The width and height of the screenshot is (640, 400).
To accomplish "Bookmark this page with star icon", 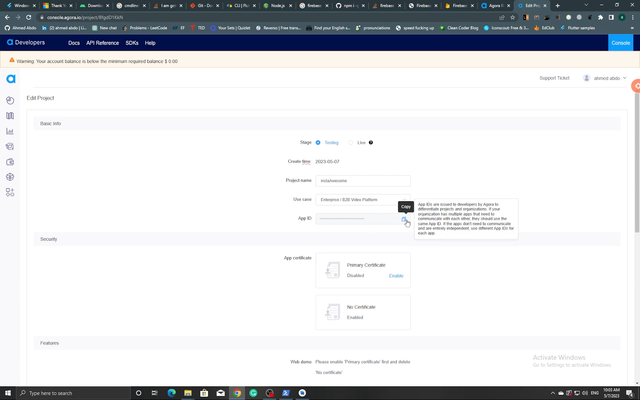I will (513, 18).
